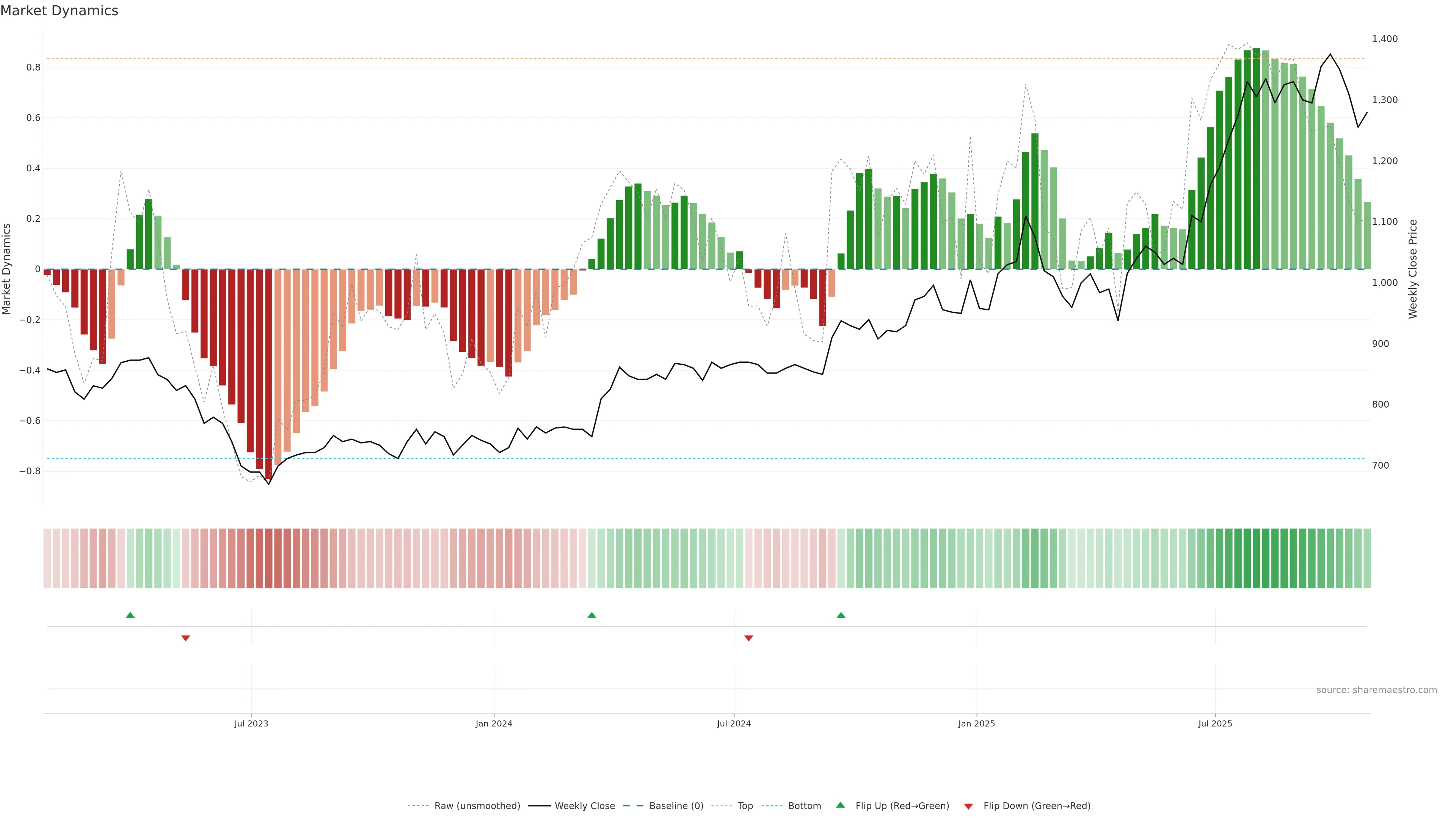Viewport: 1456px width, 819px height.
Task: Click the first green Flip Up triangle marker
Action: tap(130, 615)
